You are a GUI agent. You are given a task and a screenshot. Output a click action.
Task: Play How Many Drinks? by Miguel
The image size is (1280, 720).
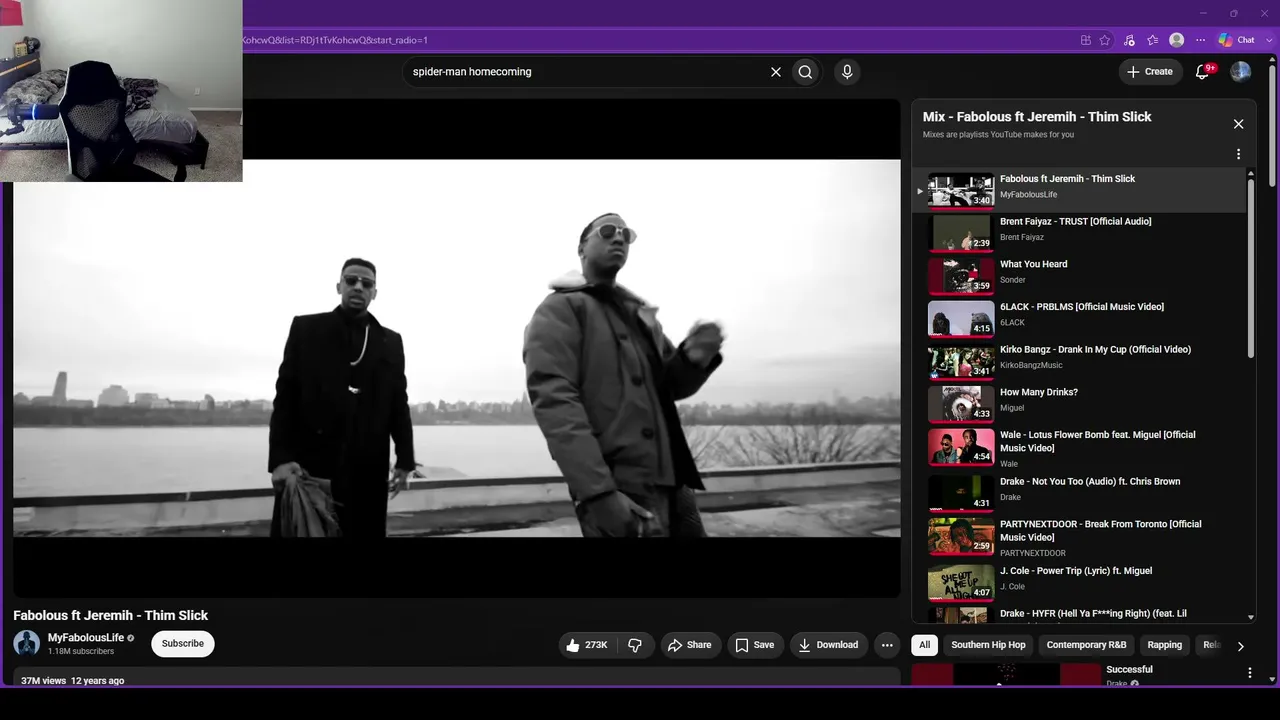(1081, 403)
